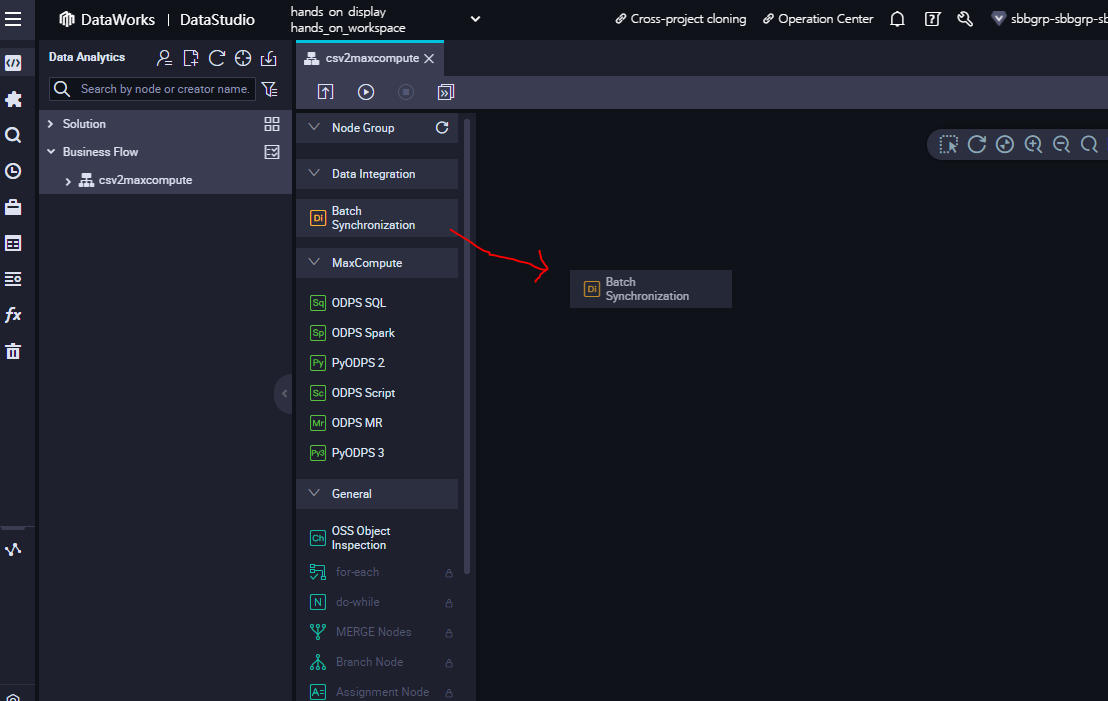Open the sbbgrp account menu
The image size is (1108, 701).
point(1049,19)
